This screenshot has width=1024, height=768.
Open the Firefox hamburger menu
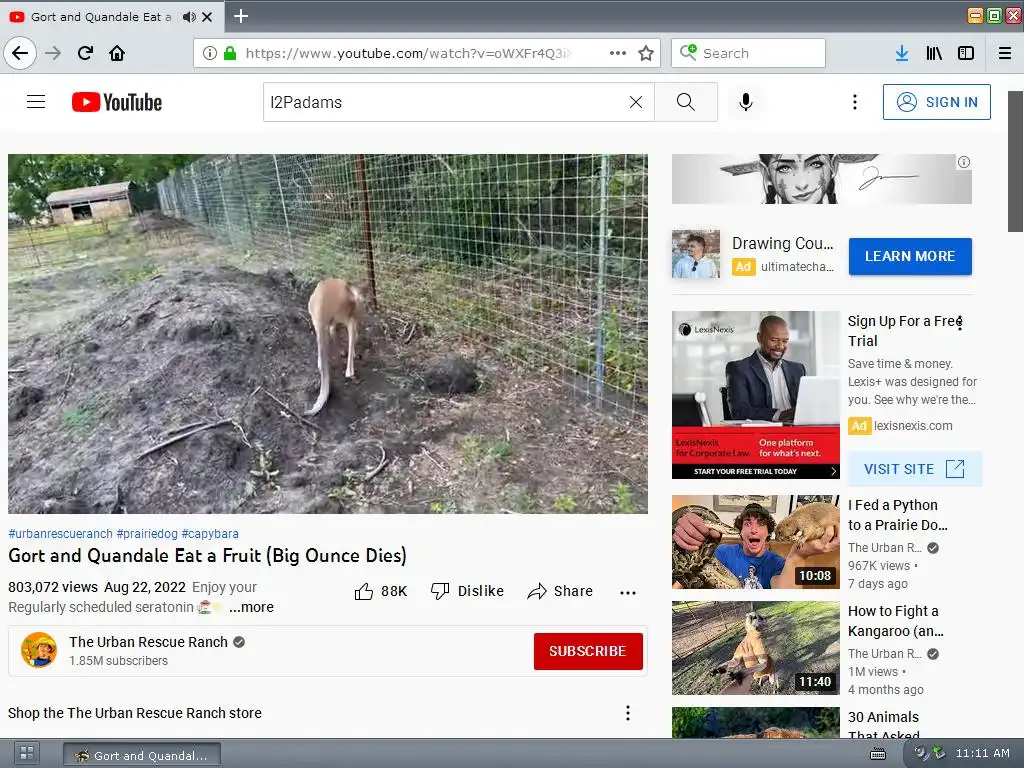pyautogui.click(x=1005, y=53)
